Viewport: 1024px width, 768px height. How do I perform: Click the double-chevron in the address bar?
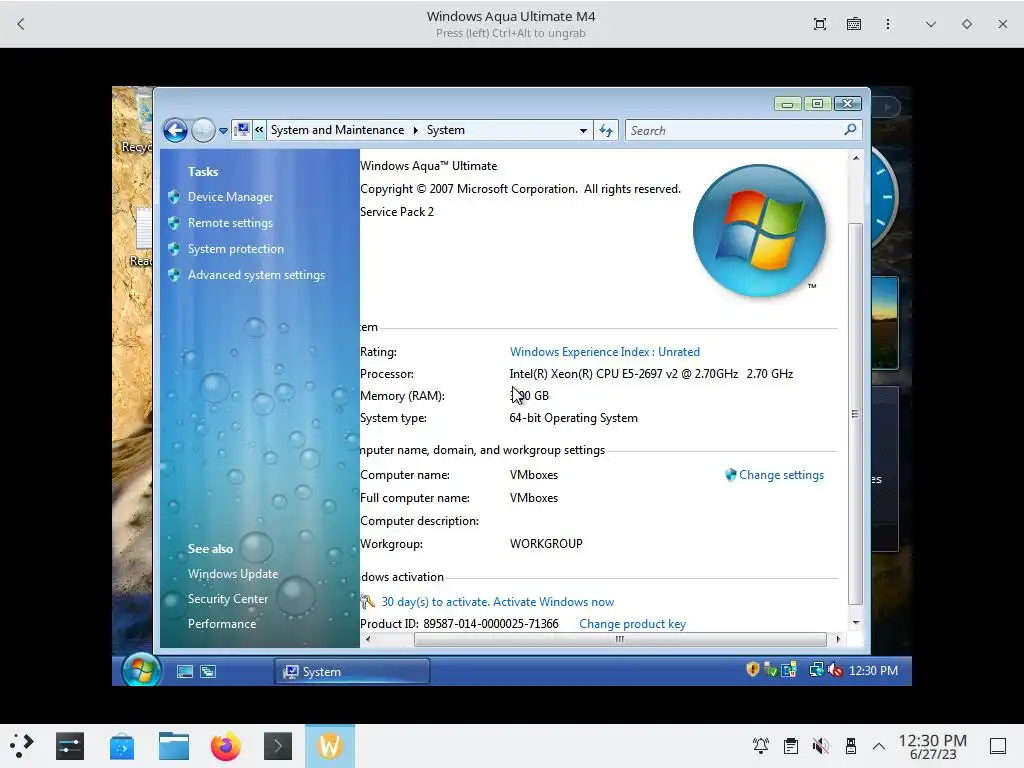[x=259, y=130]
